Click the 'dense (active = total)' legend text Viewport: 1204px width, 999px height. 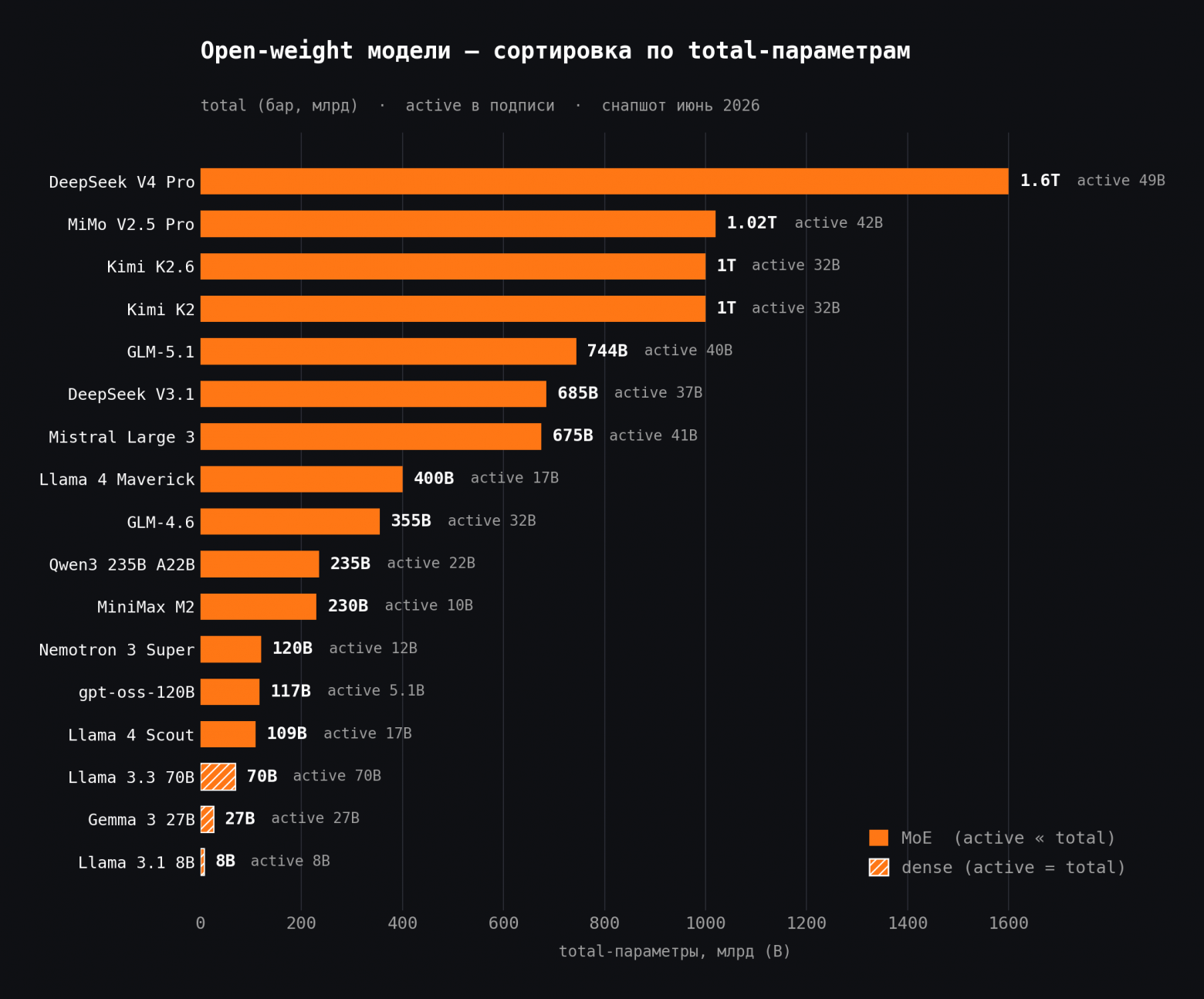tap(1013, 868)
